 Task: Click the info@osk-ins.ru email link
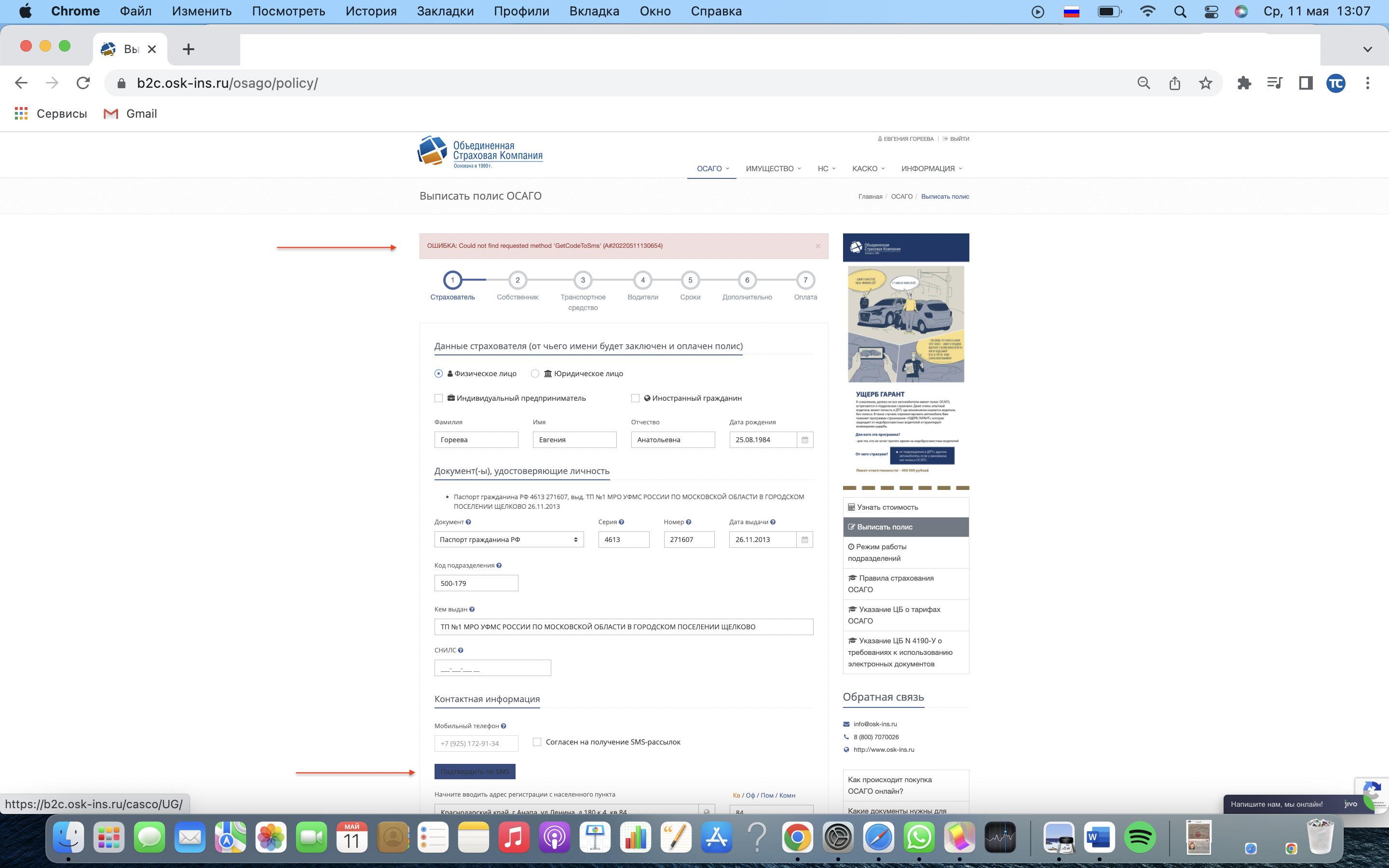pyautogui.click(x=875, y=724)
